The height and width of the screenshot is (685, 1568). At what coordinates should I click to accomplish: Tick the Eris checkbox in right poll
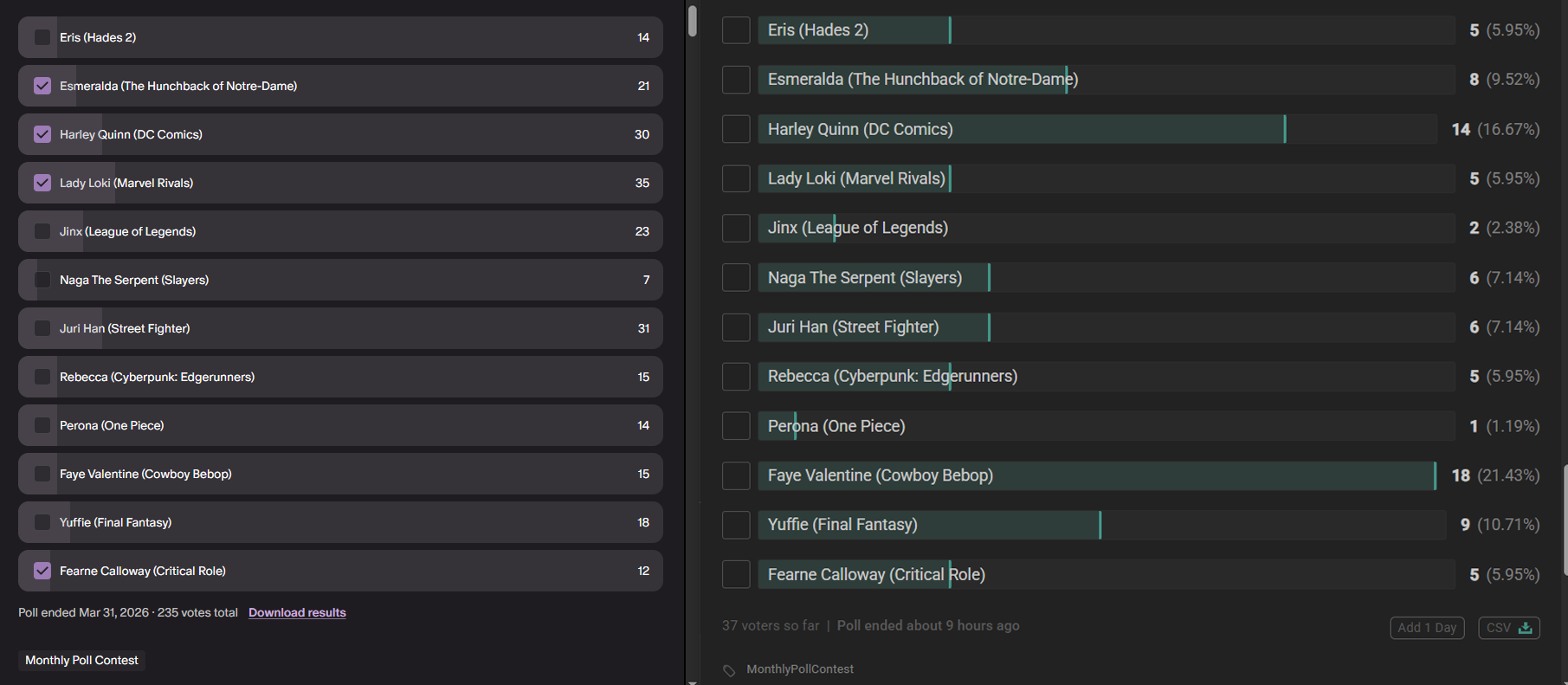736,30
